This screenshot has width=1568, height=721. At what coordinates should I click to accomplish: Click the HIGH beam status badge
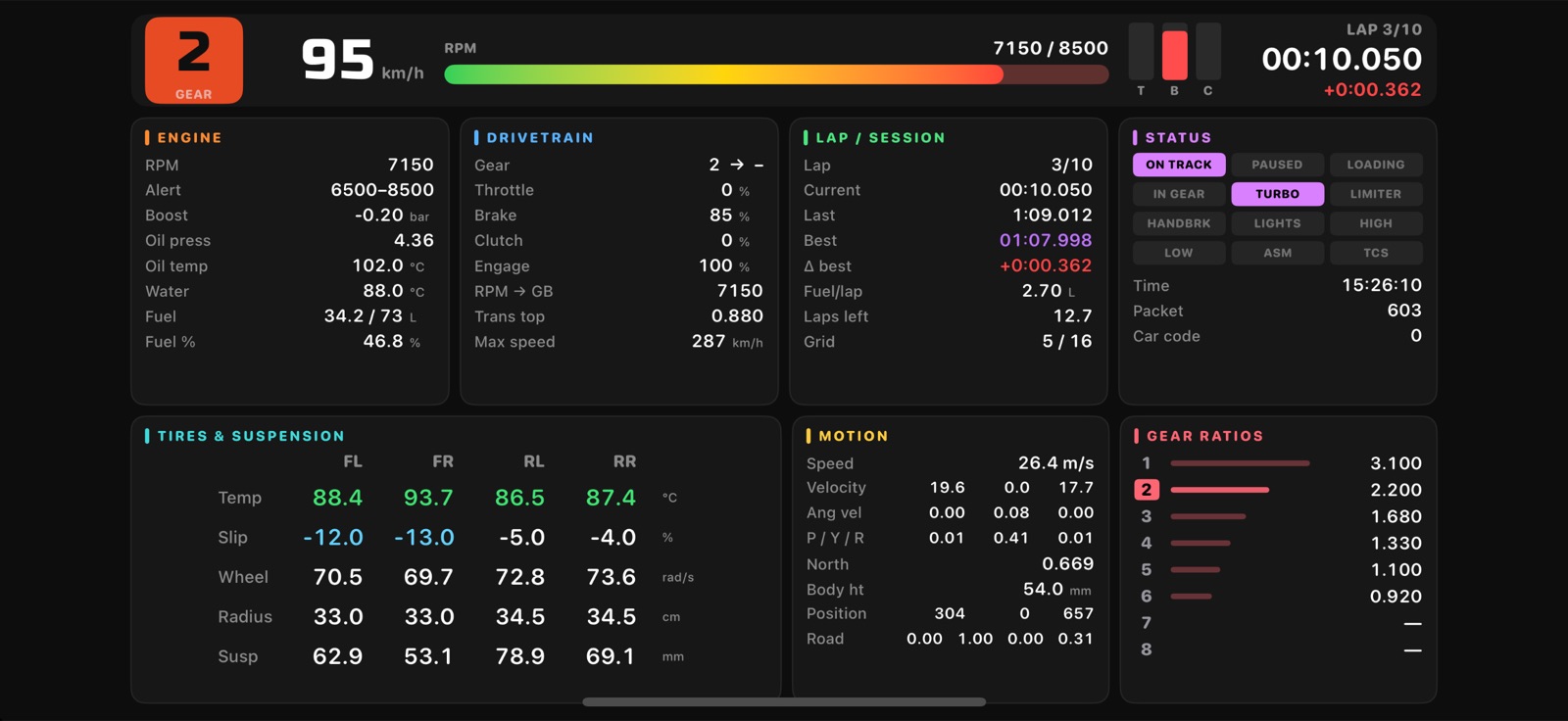[x=1376, y=223]
